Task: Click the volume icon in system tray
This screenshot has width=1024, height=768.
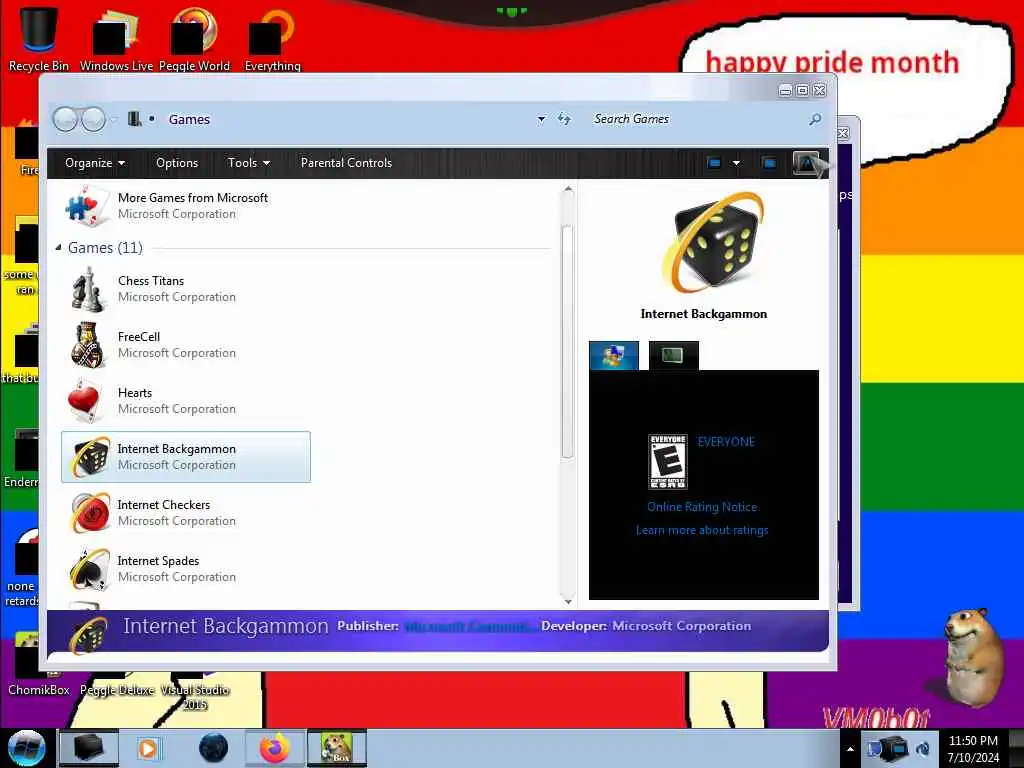Action: point(923,749)
